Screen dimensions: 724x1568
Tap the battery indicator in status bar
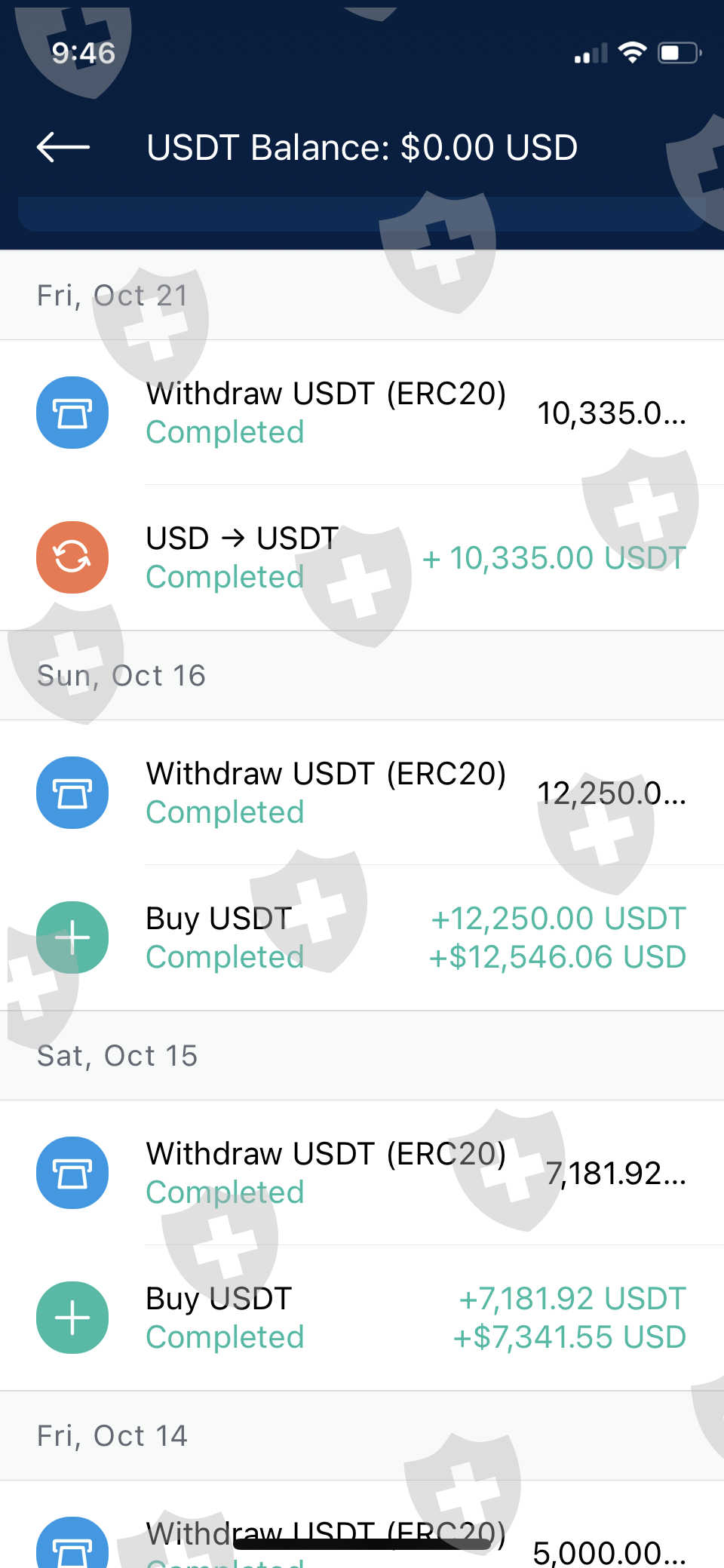click(x=679, y=54)
